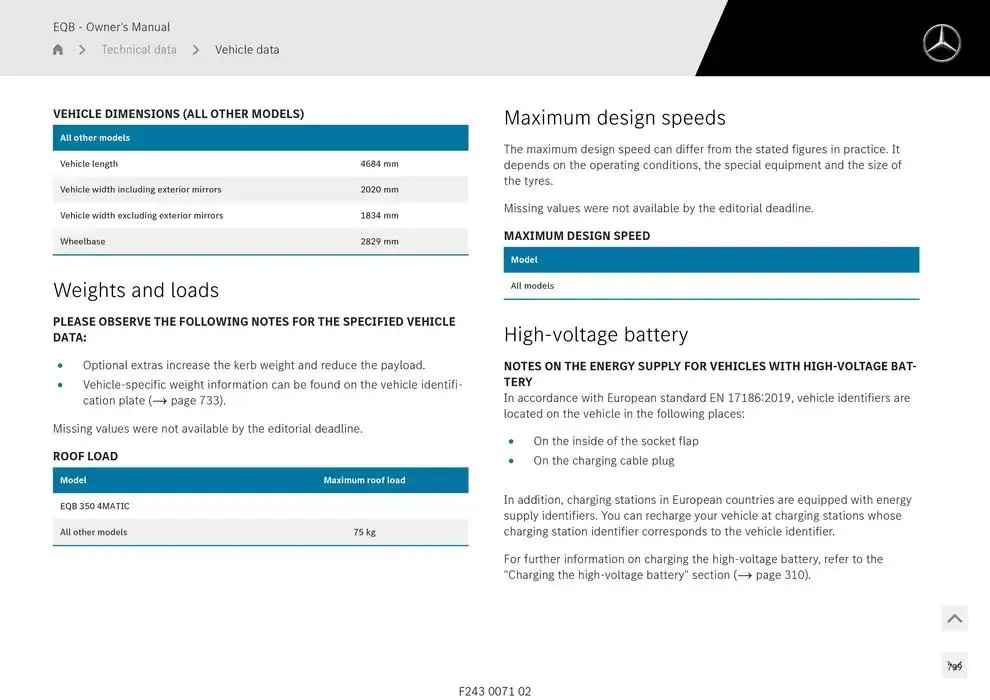Click the chevron after the home icon

click(x=82, y=50)
